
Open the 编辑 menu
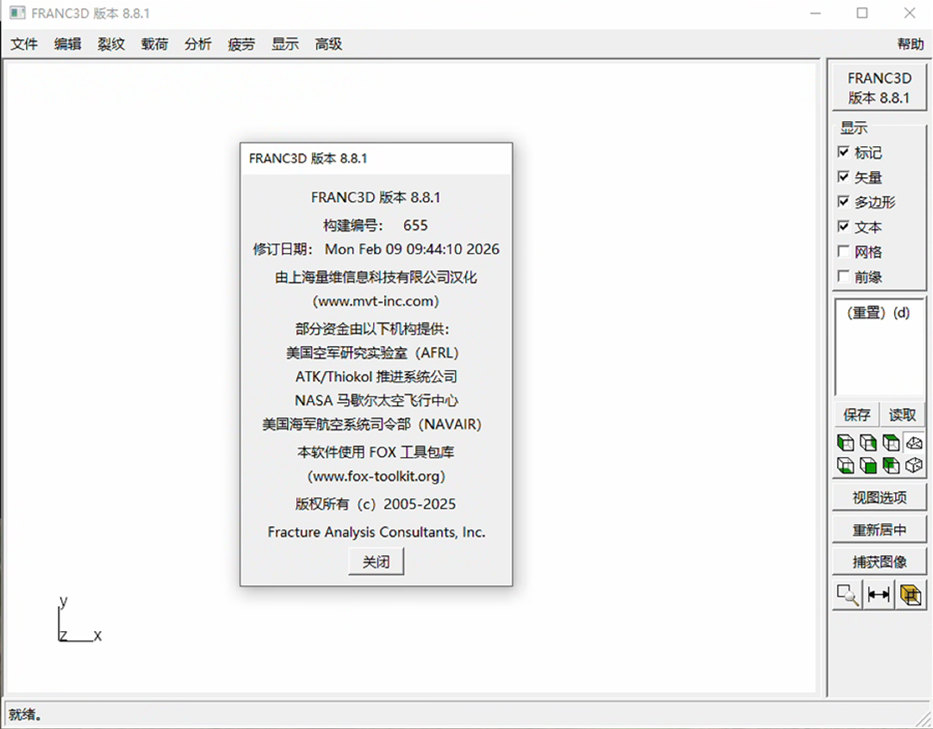pos(68,44)
